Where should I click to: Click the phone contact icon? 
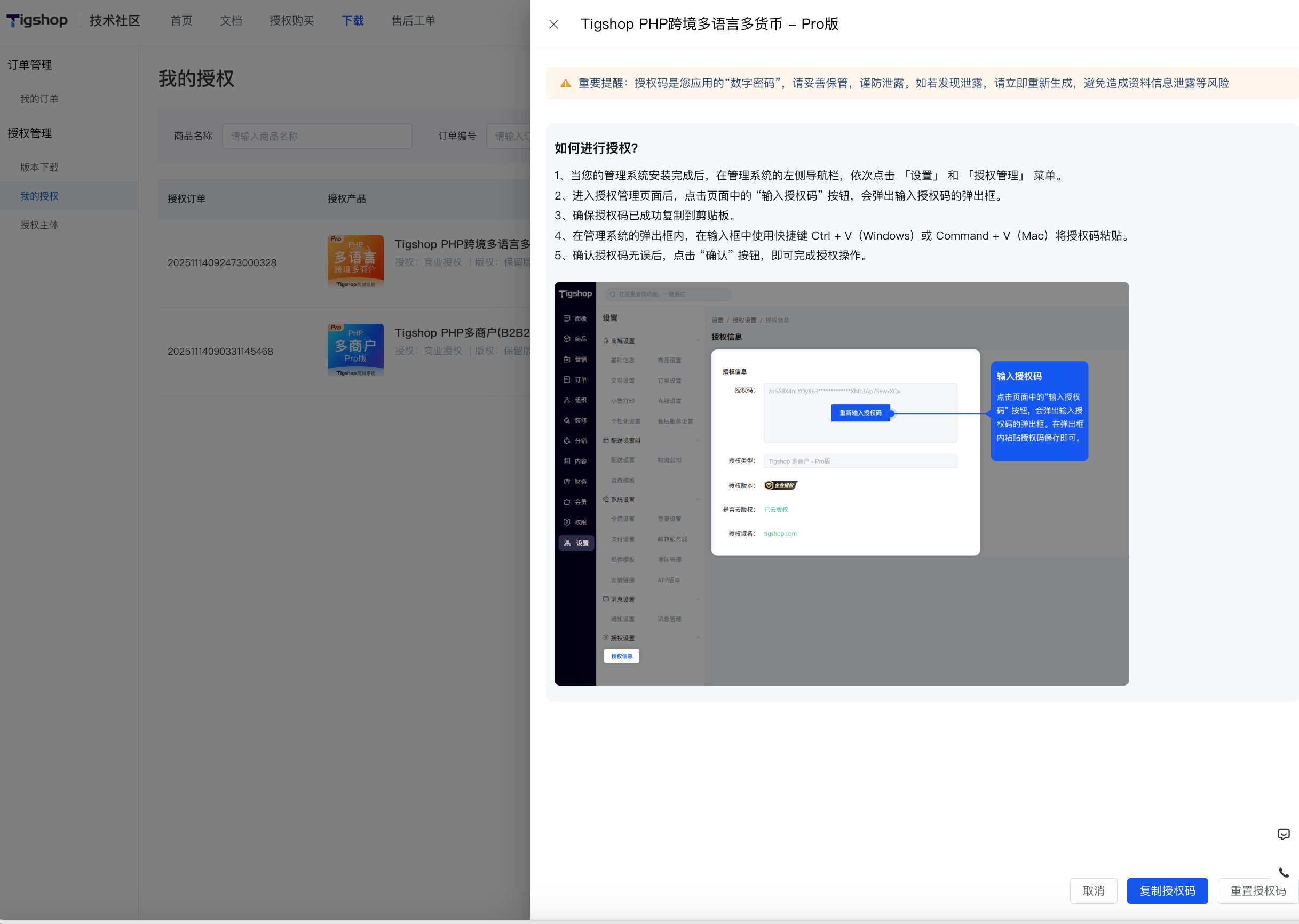click(x=1283, y=872)
